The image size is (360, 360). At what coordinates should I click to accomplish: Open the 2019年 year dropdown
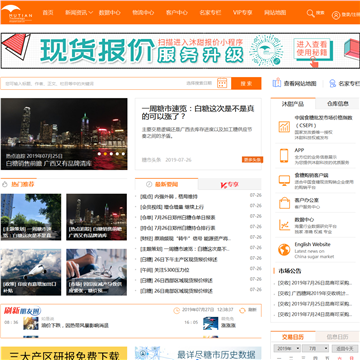pos(286,349)
